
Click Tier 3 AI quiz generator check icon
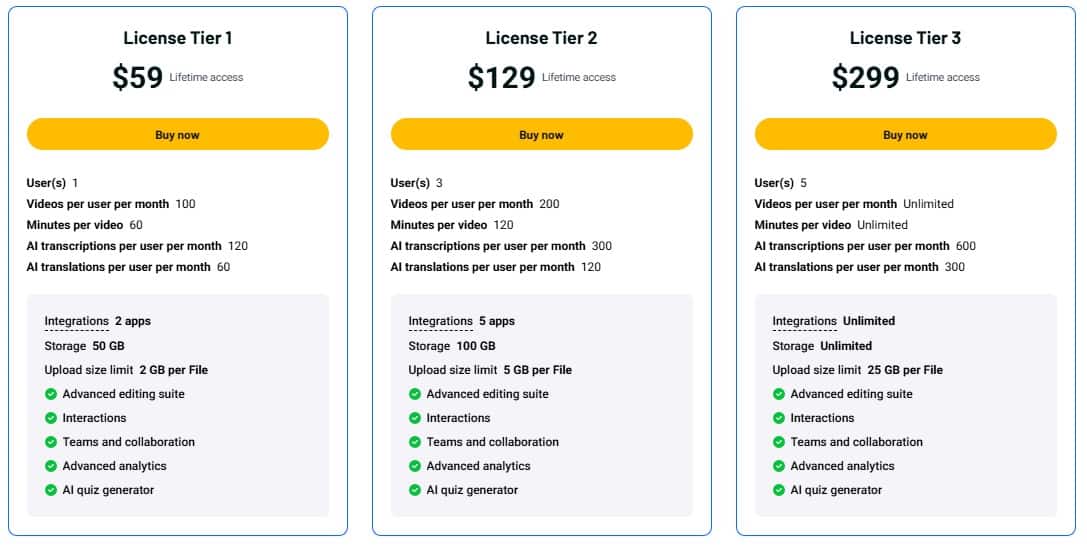click(779, 490)
